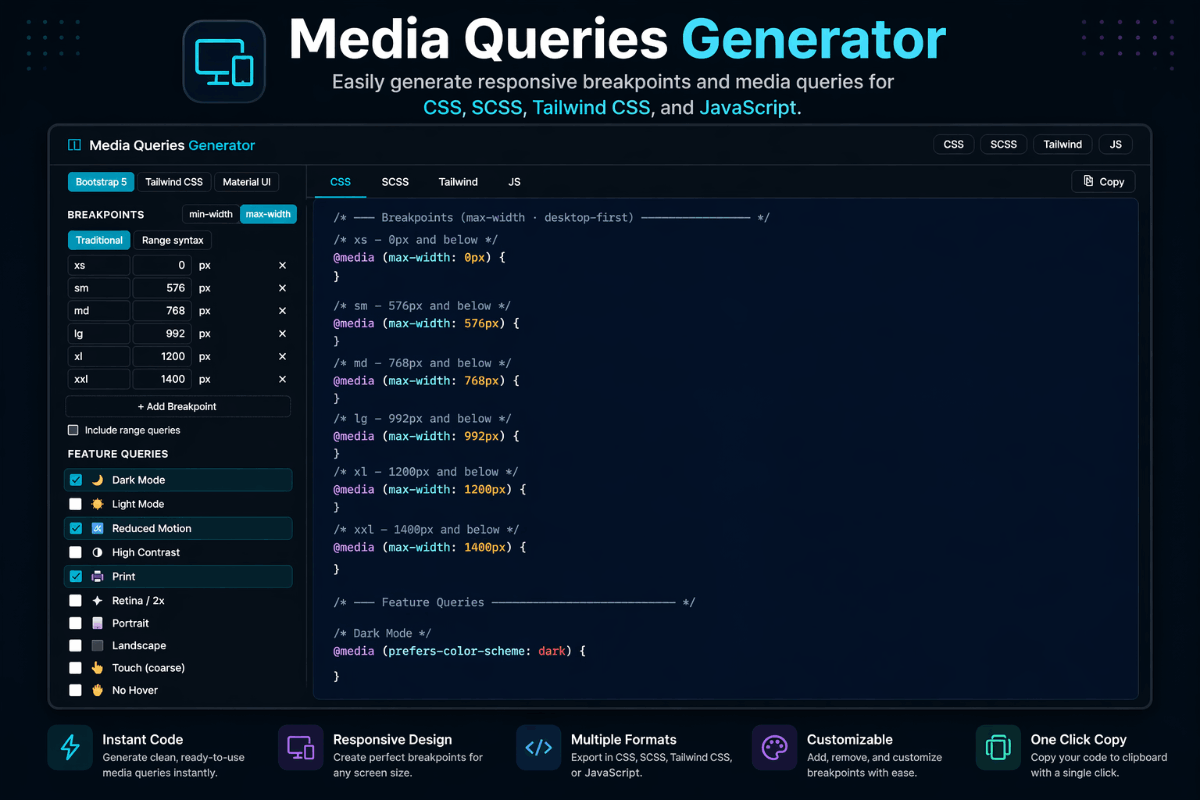The height and width of the screenshot is (800, 1200).
Task: Click JS button in header bar
Action: 1116,144
